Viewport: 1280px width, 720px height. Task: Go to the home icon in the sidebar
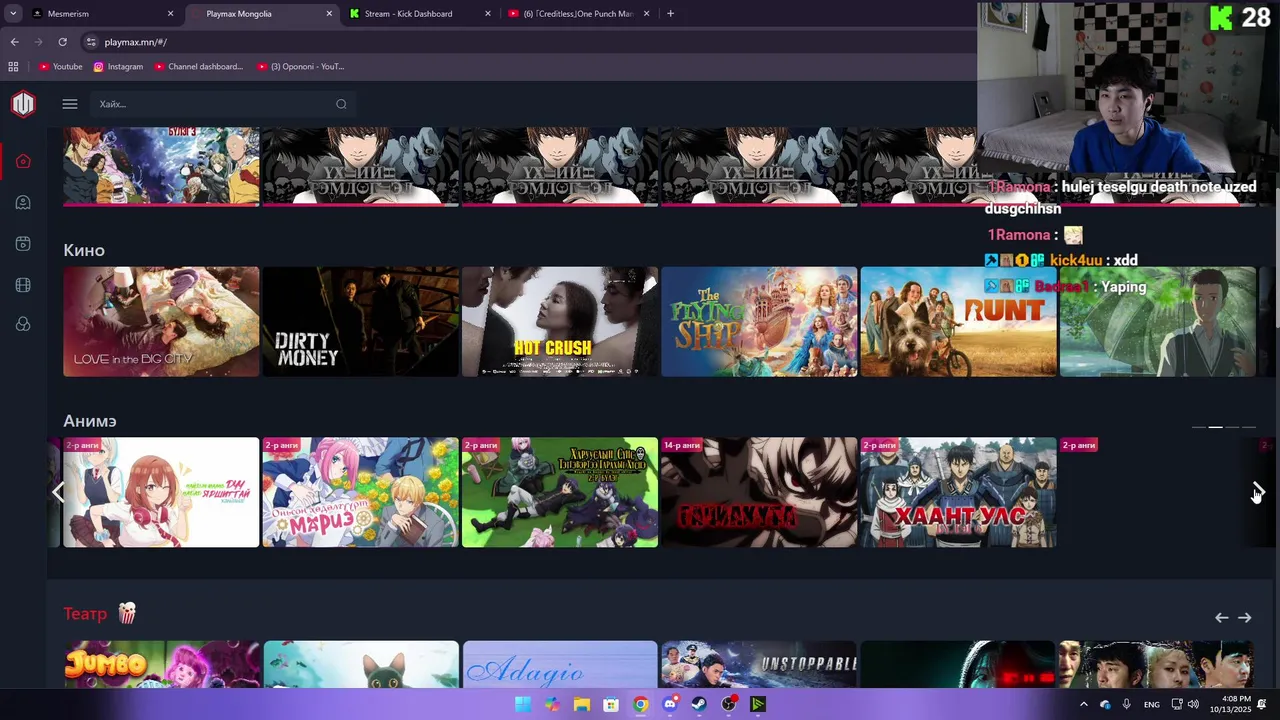23,161
